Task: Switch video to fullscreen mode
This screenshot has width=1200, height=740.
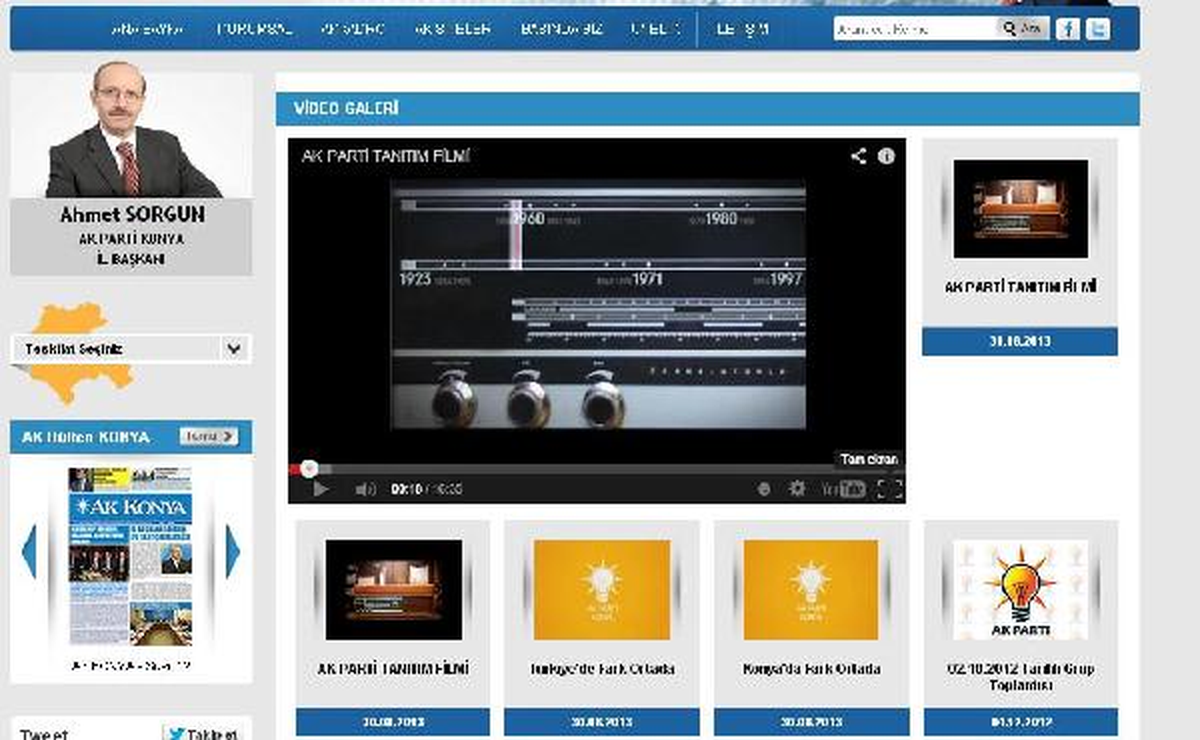Action: click(889, 489)
